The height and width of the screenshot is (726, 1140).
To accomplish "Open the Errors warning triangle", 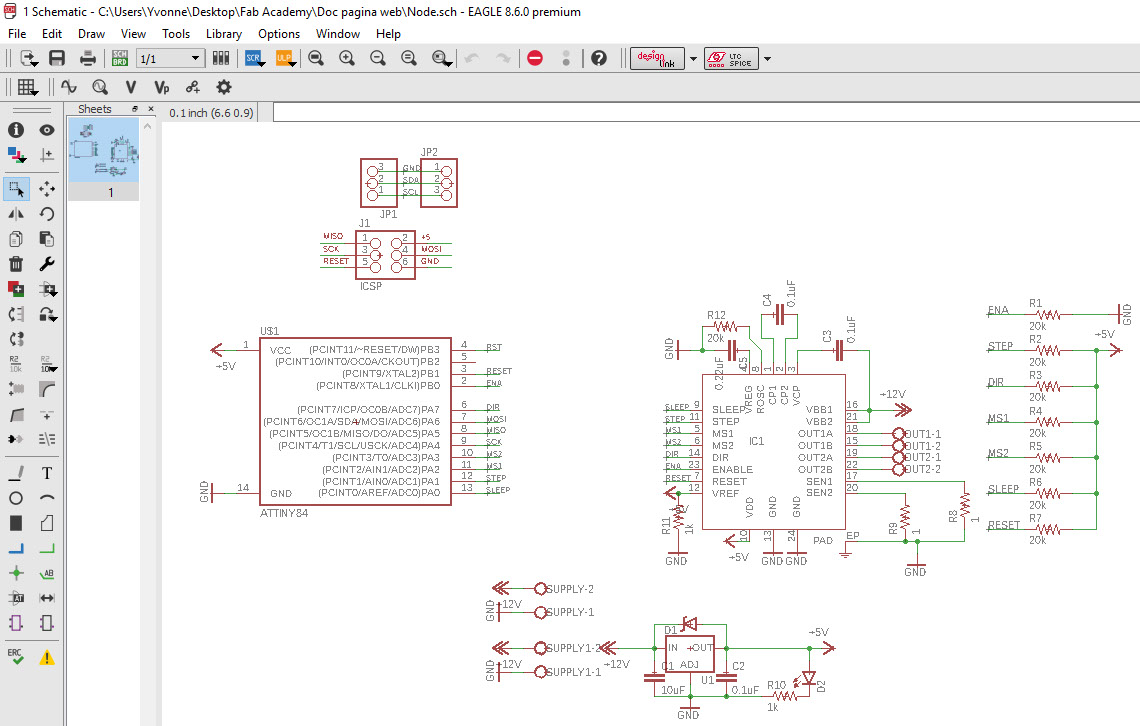I will [x=47, y=658].
